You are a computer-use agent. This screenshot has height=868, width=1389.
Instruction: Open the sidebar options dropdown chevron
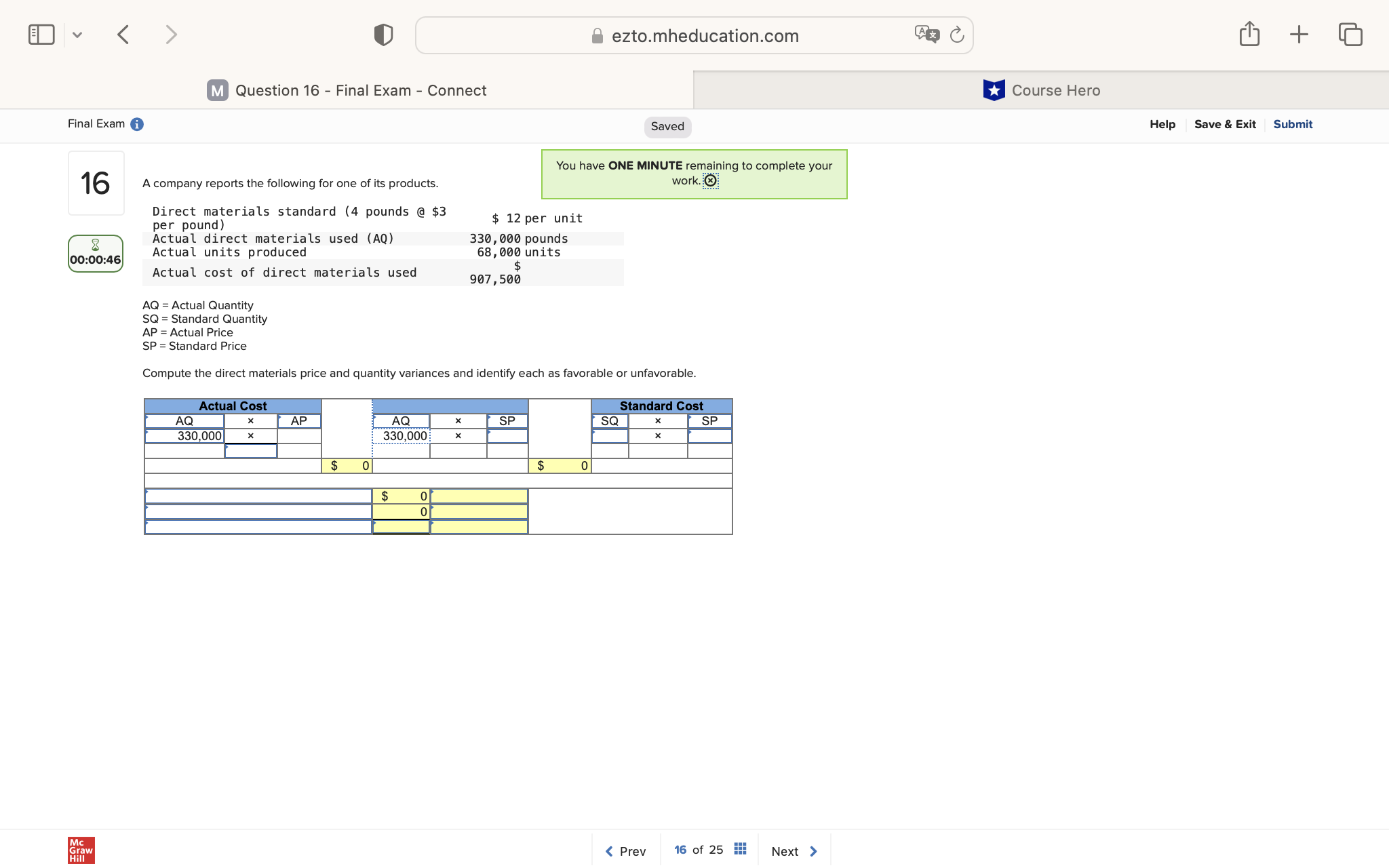coord(77,35)
